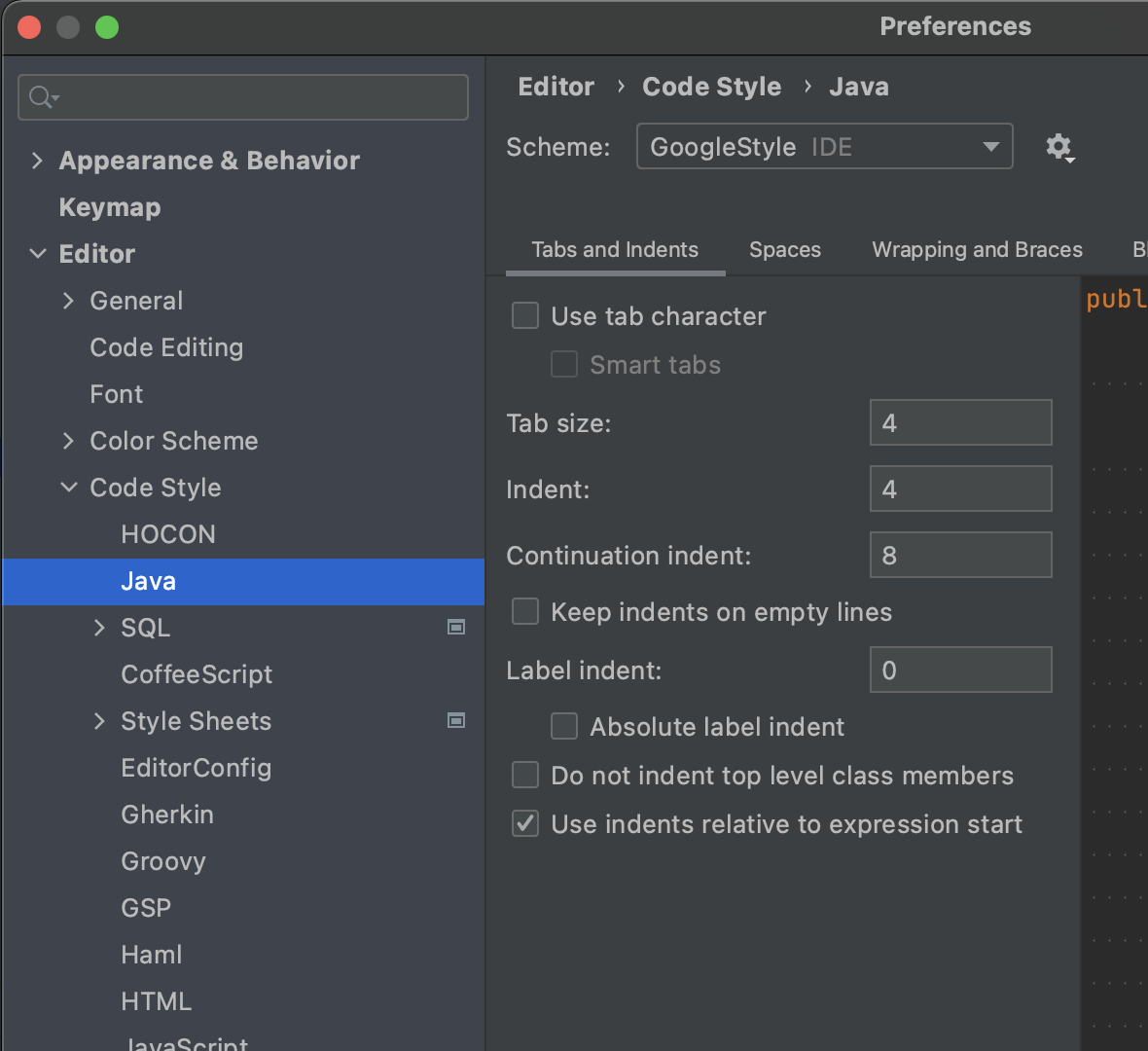Viewport: 1148px width, 1051px height.
Task: Collapse the Code Style tree node
Action: point(68,488)
